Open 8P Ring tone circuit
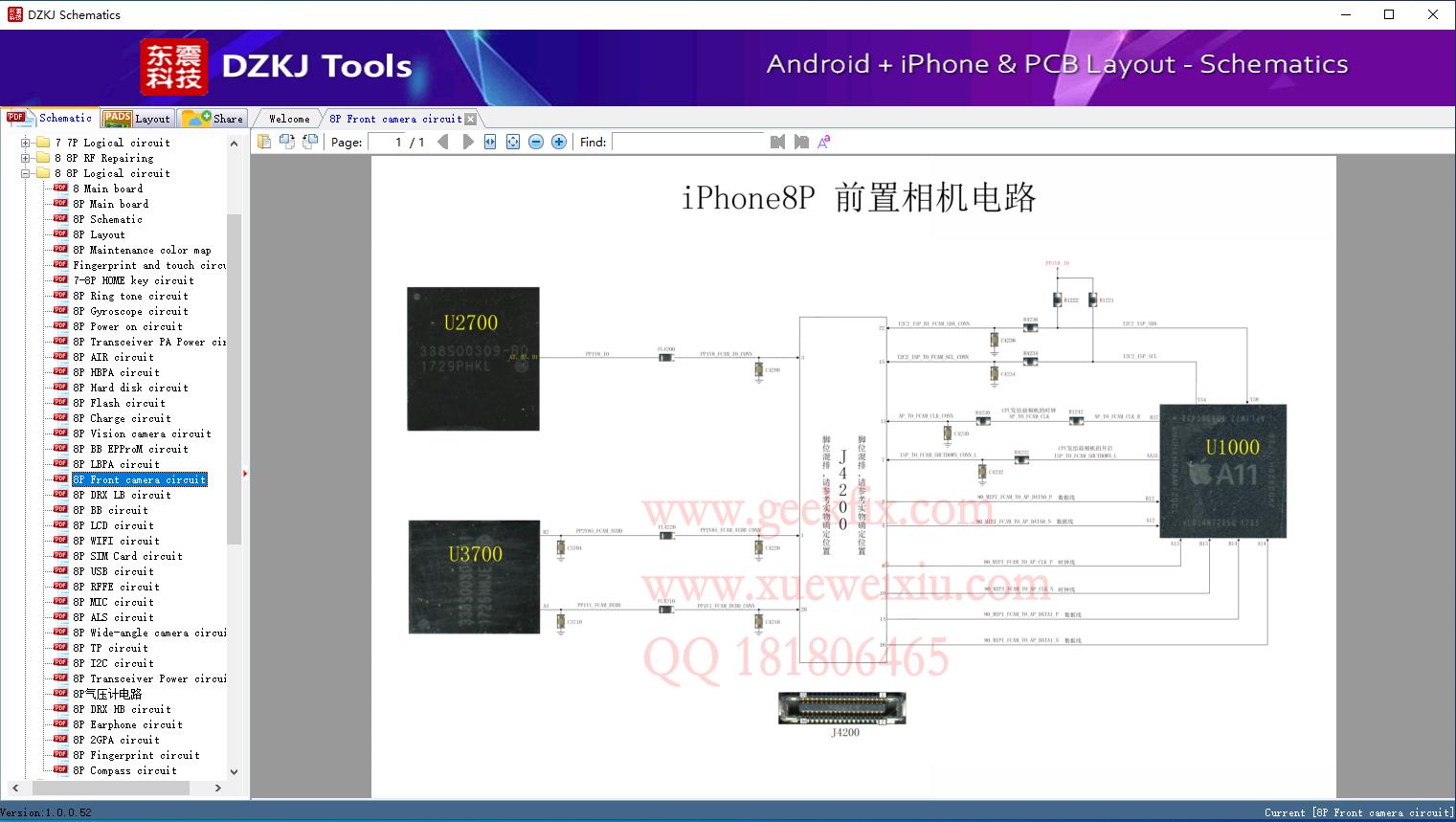 pos(130,296)
